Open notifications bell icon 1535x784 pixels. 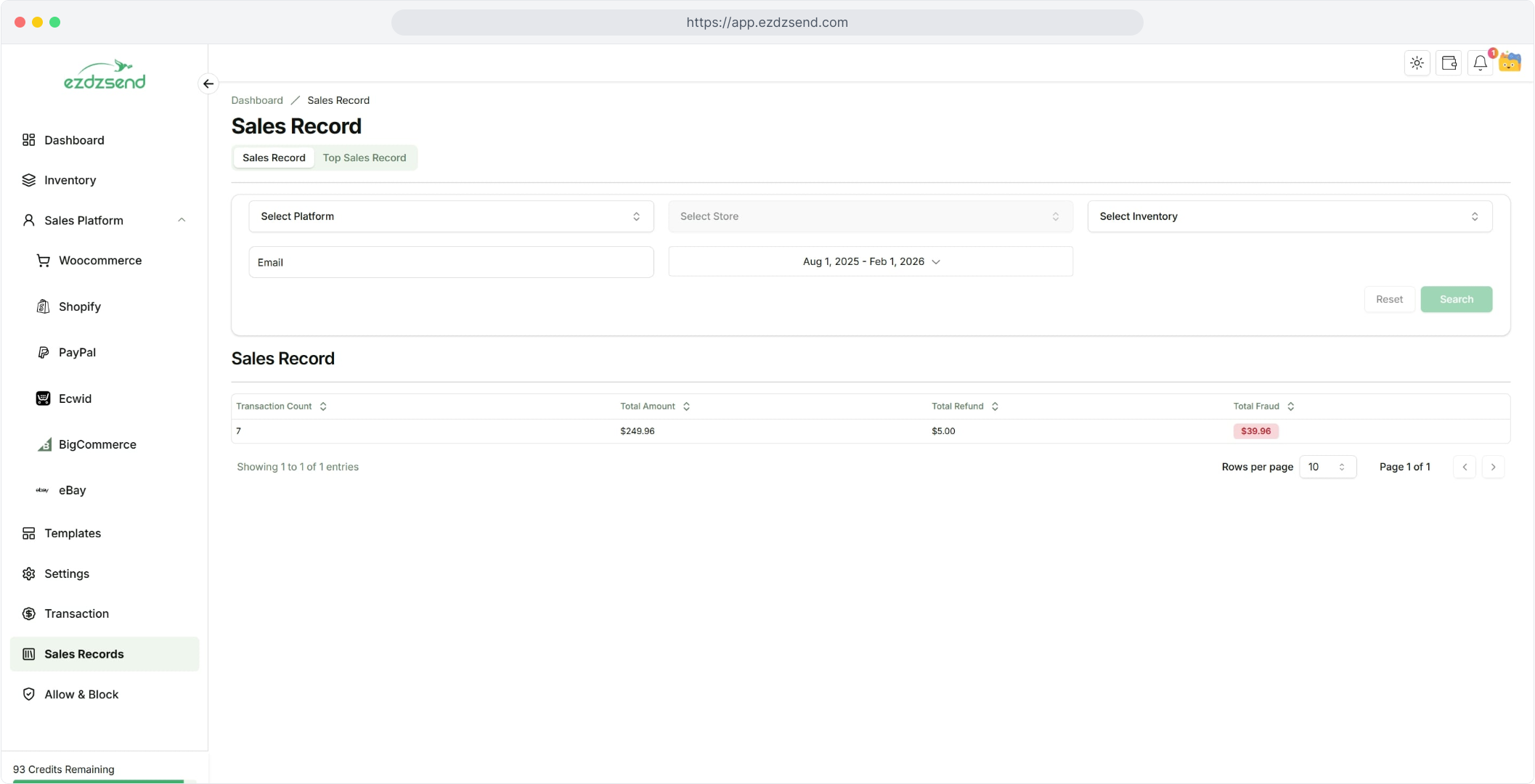1480,63
